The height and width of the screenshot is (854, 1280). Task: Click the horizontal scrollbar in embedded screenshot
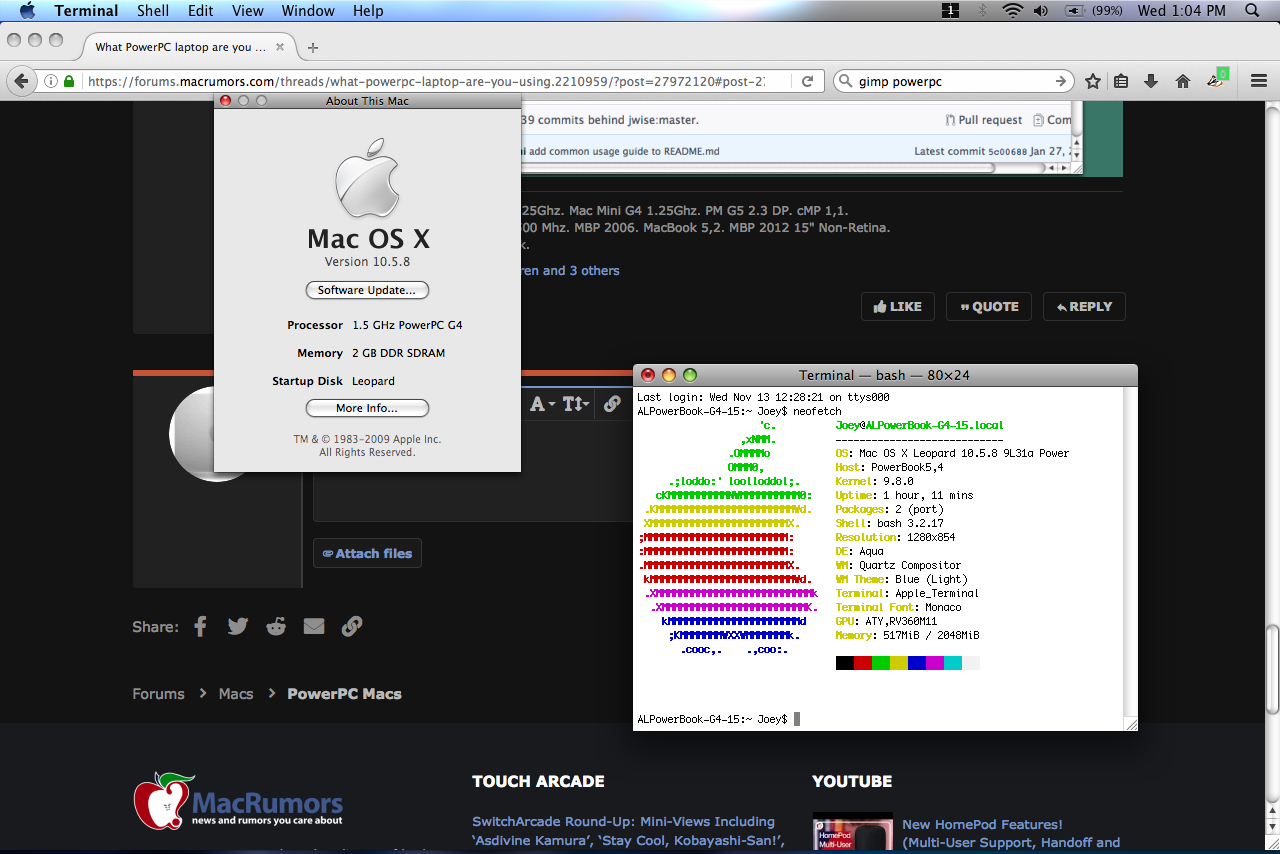point(760,169)
